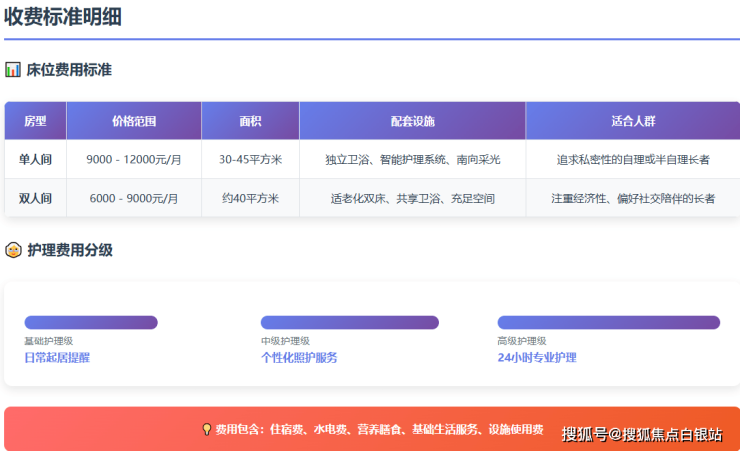The height and width of the screenshot is (451, 740).
Task: Select the 单人间 row label
Action: coord(35,159)
